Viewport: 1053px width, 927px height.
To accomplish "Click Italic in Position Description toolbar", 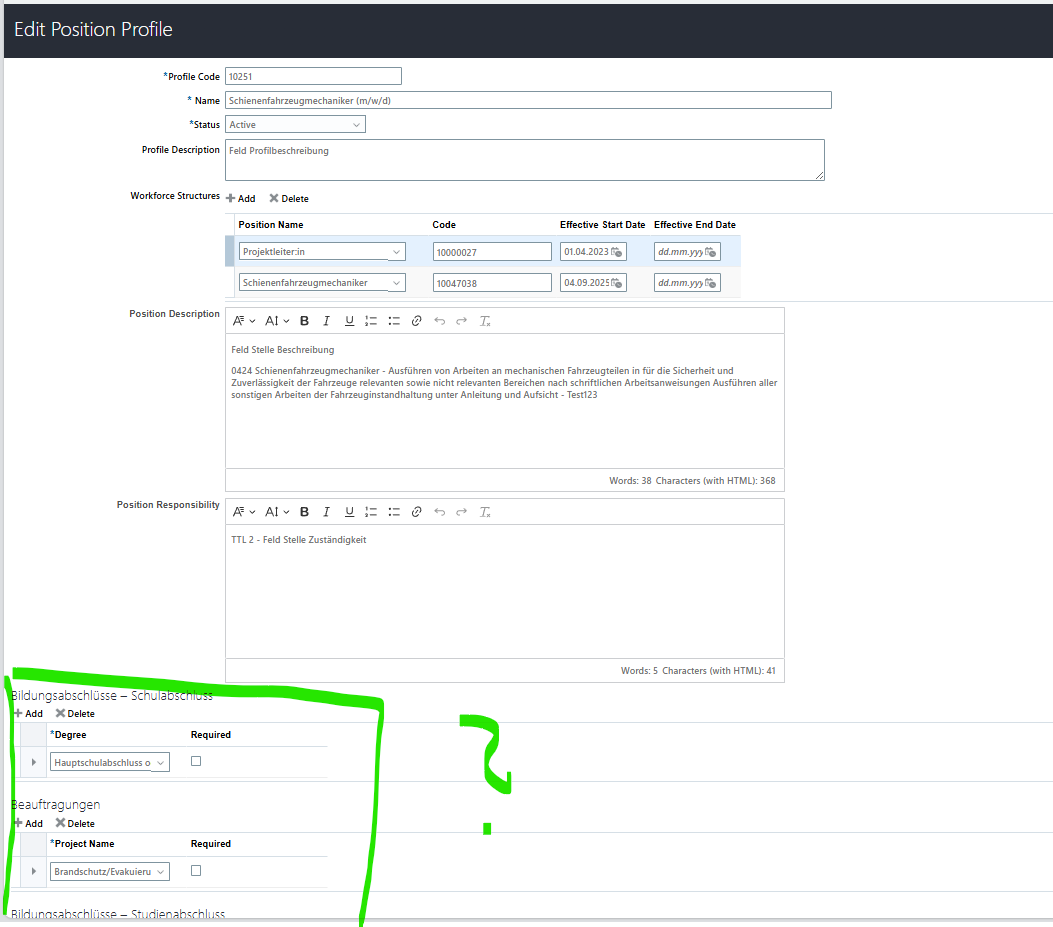I will click(326, 321).
